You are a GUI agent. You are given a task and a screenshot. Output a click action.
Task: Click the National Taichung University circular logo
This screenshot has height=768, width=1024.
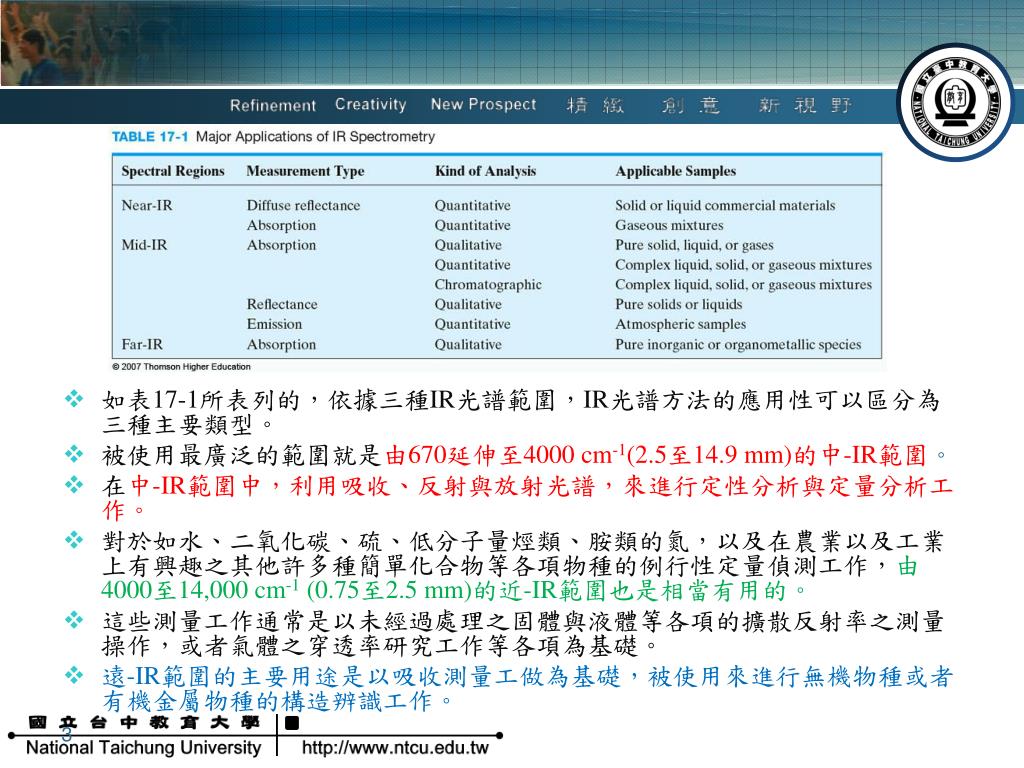[954, 103]
